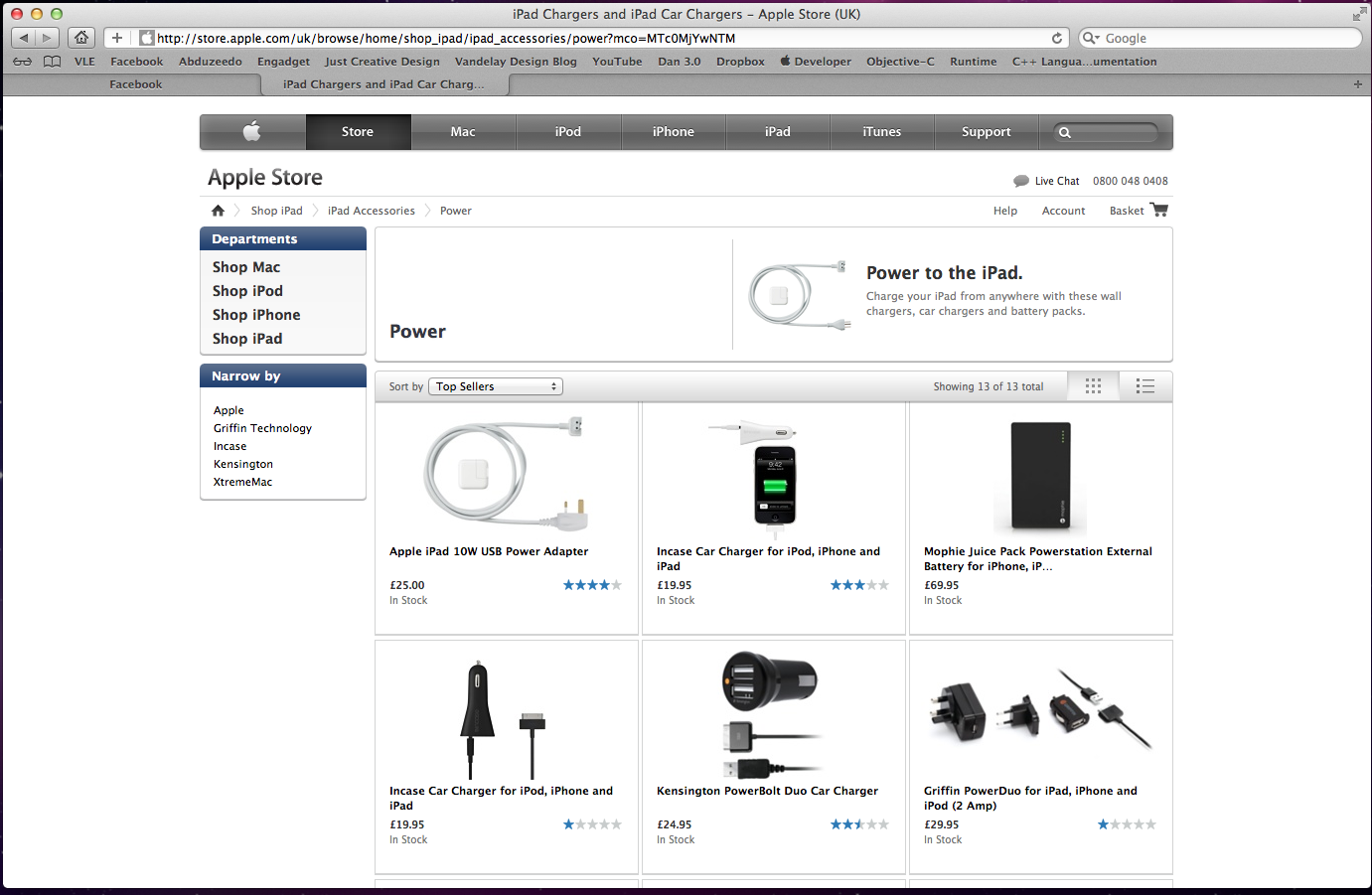Open Apple iPad 10W USB Power Adapter title
This screenshot has height=895, width=1372.
[489, 551]
